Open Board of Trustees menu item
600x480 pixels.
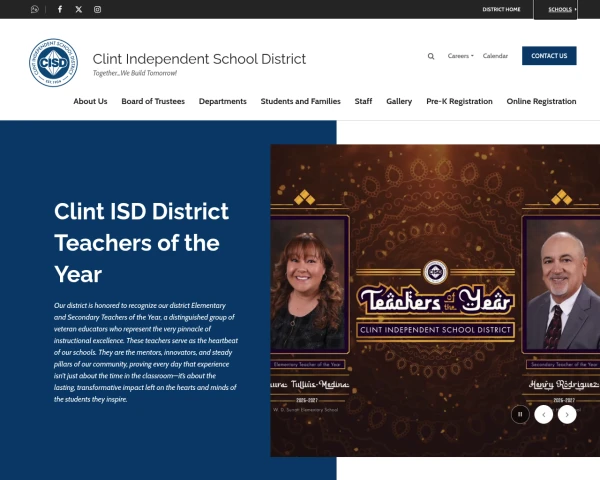153,101
